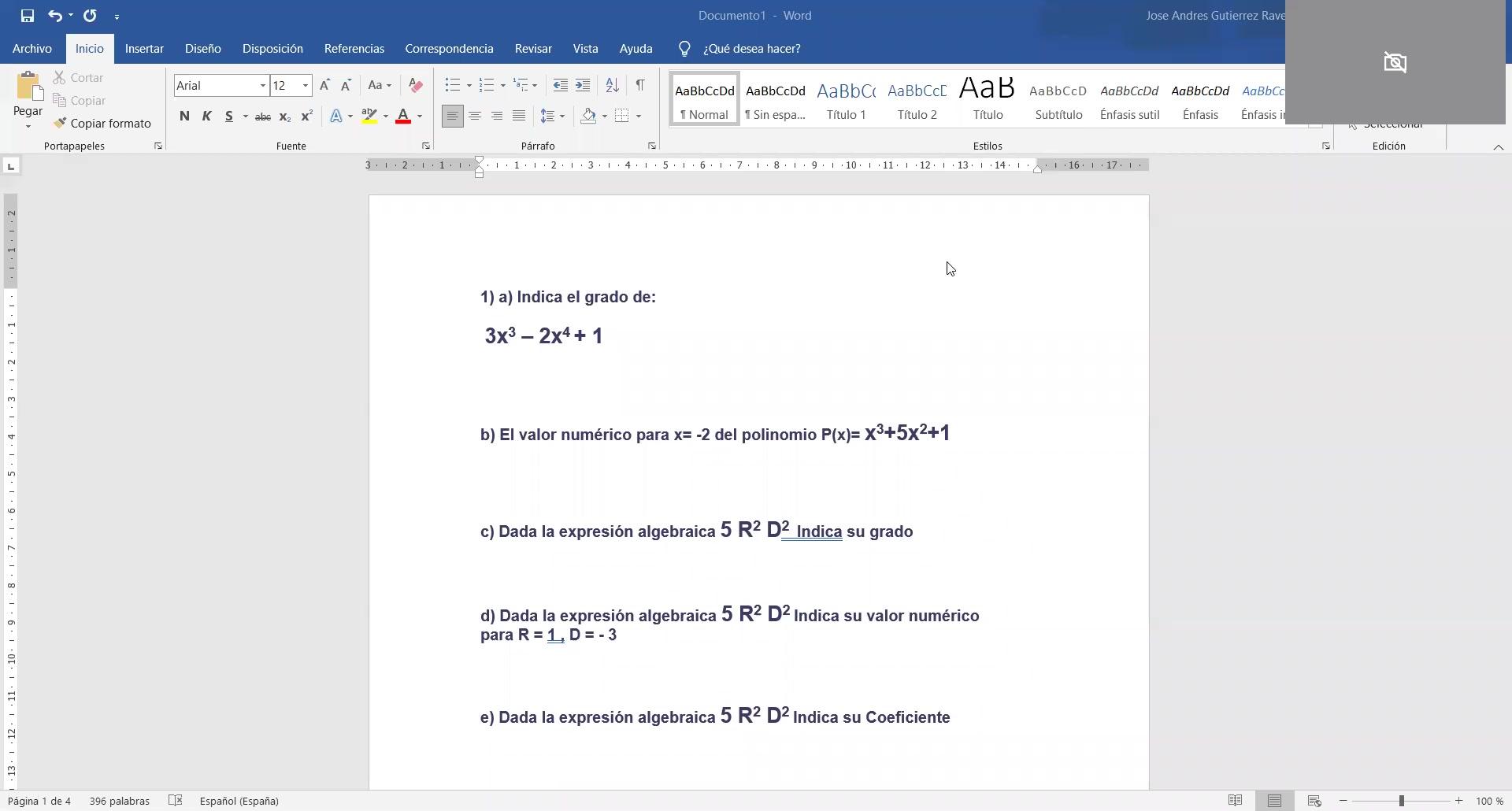Expand the borders dropdown arrow
1512x811 pixels.
(639, 117)
